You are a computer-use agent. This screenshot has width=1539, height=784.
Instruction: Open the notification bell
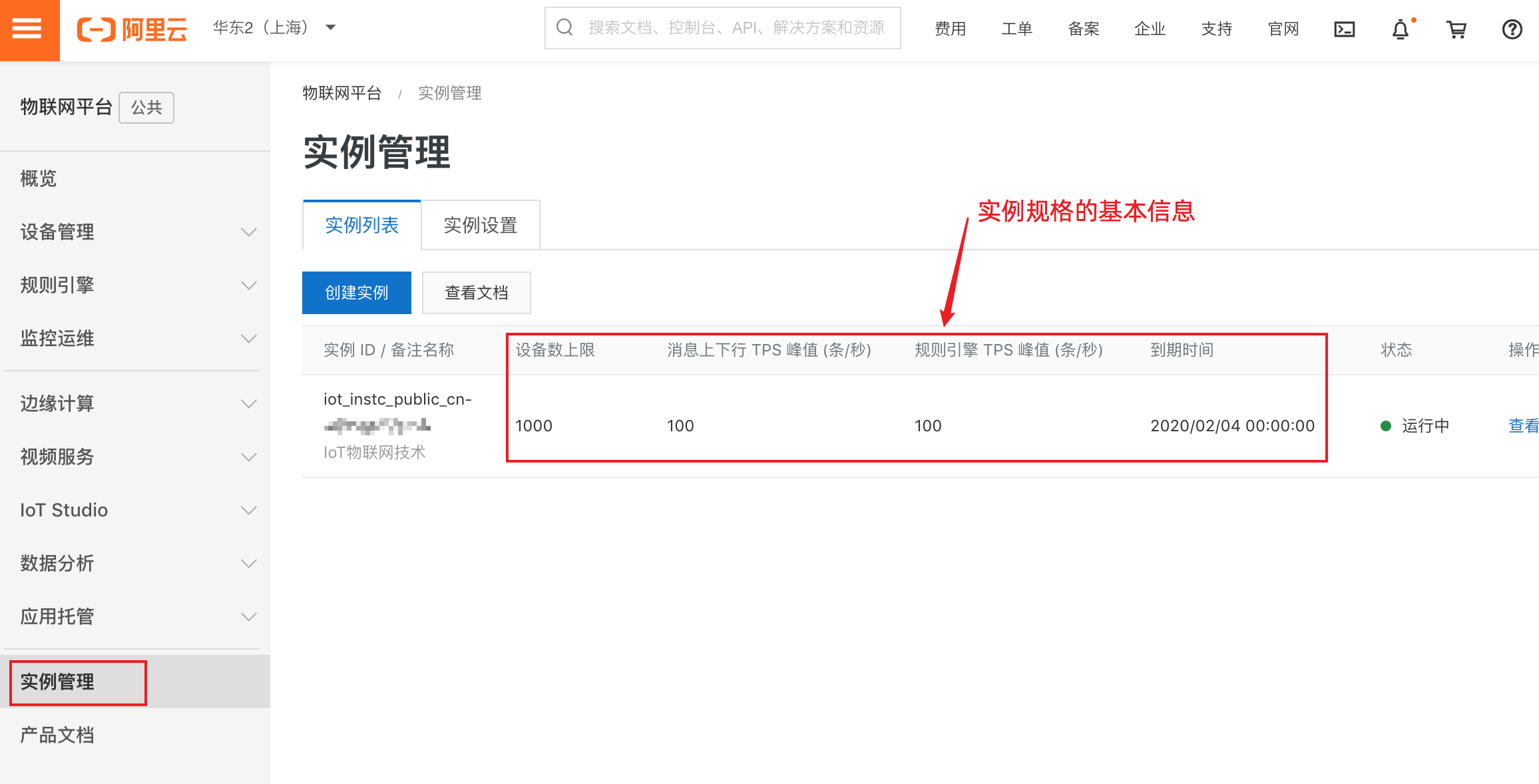pos(1401,29)
